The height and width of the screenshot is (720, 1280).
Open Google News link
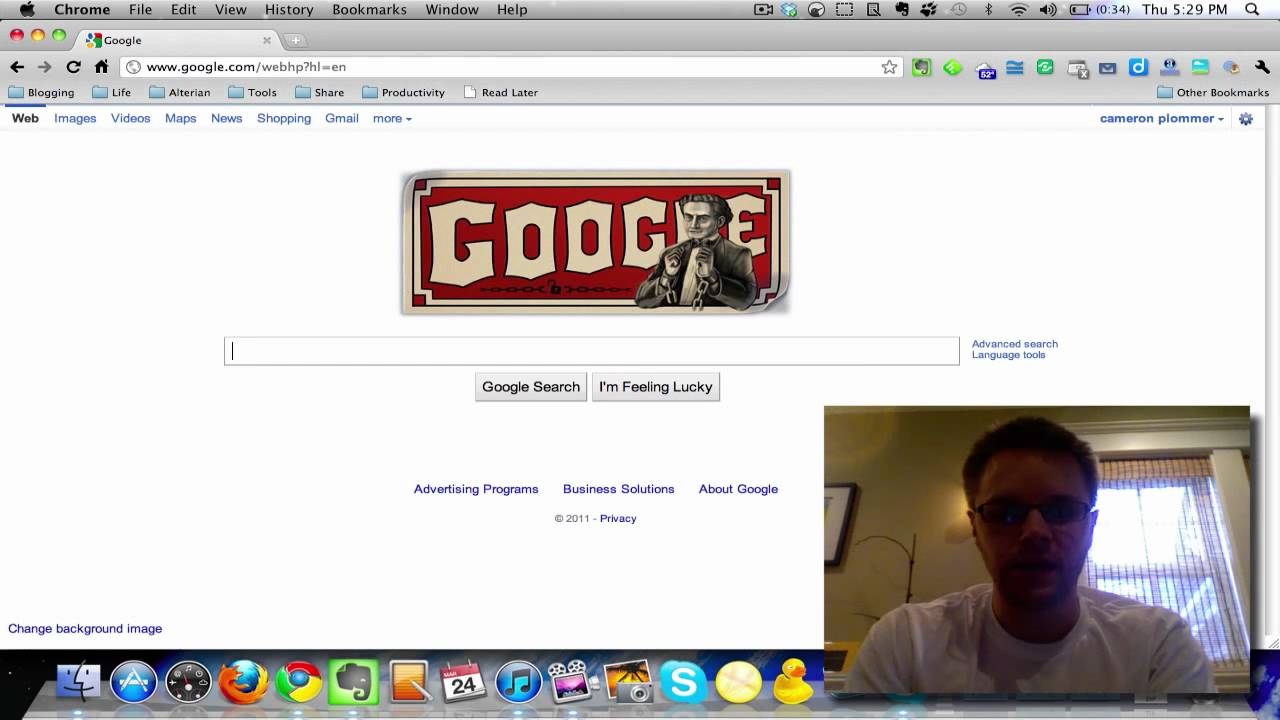coord(227,118)
